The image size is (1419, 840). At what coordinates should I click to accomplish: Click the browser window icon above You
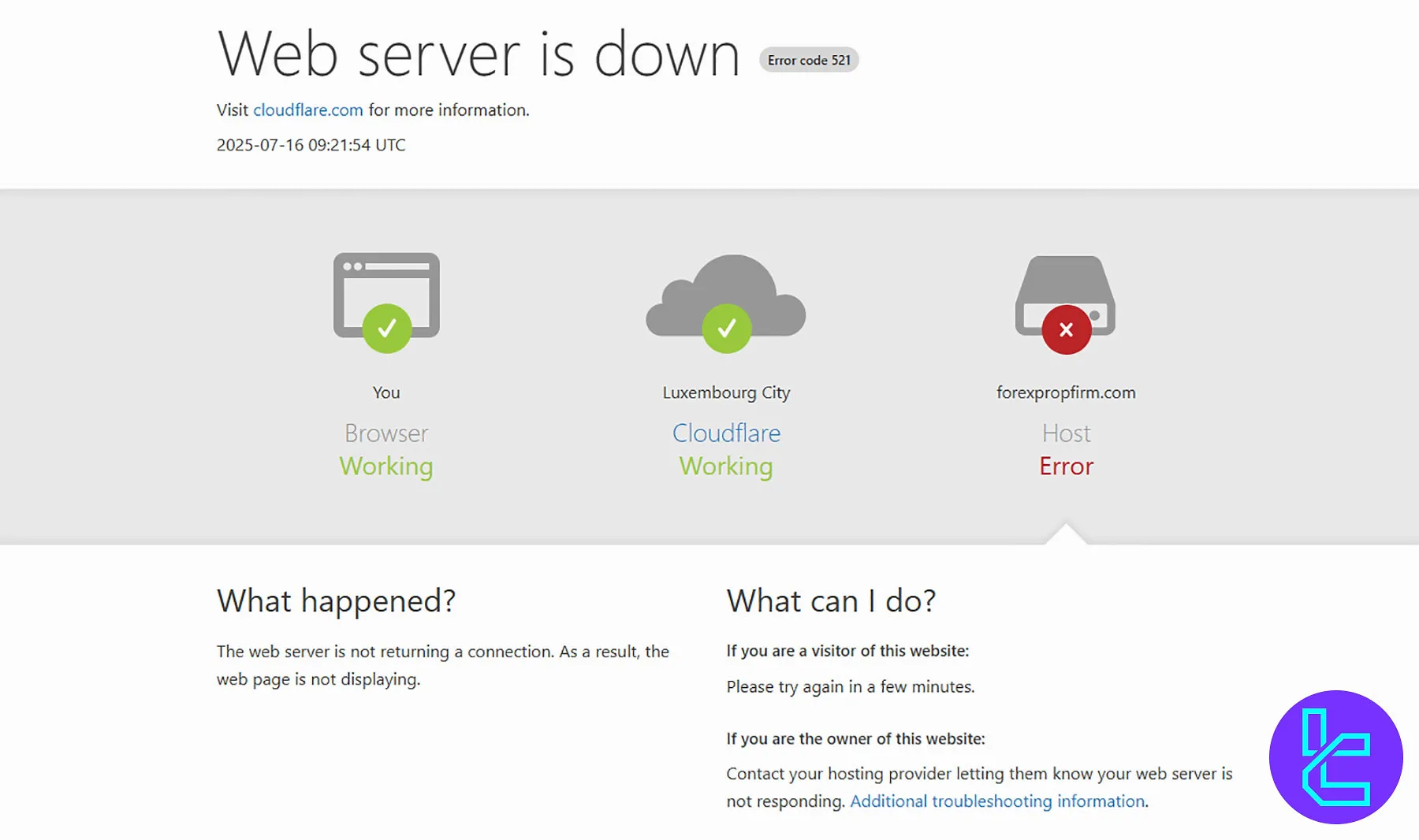386,303
